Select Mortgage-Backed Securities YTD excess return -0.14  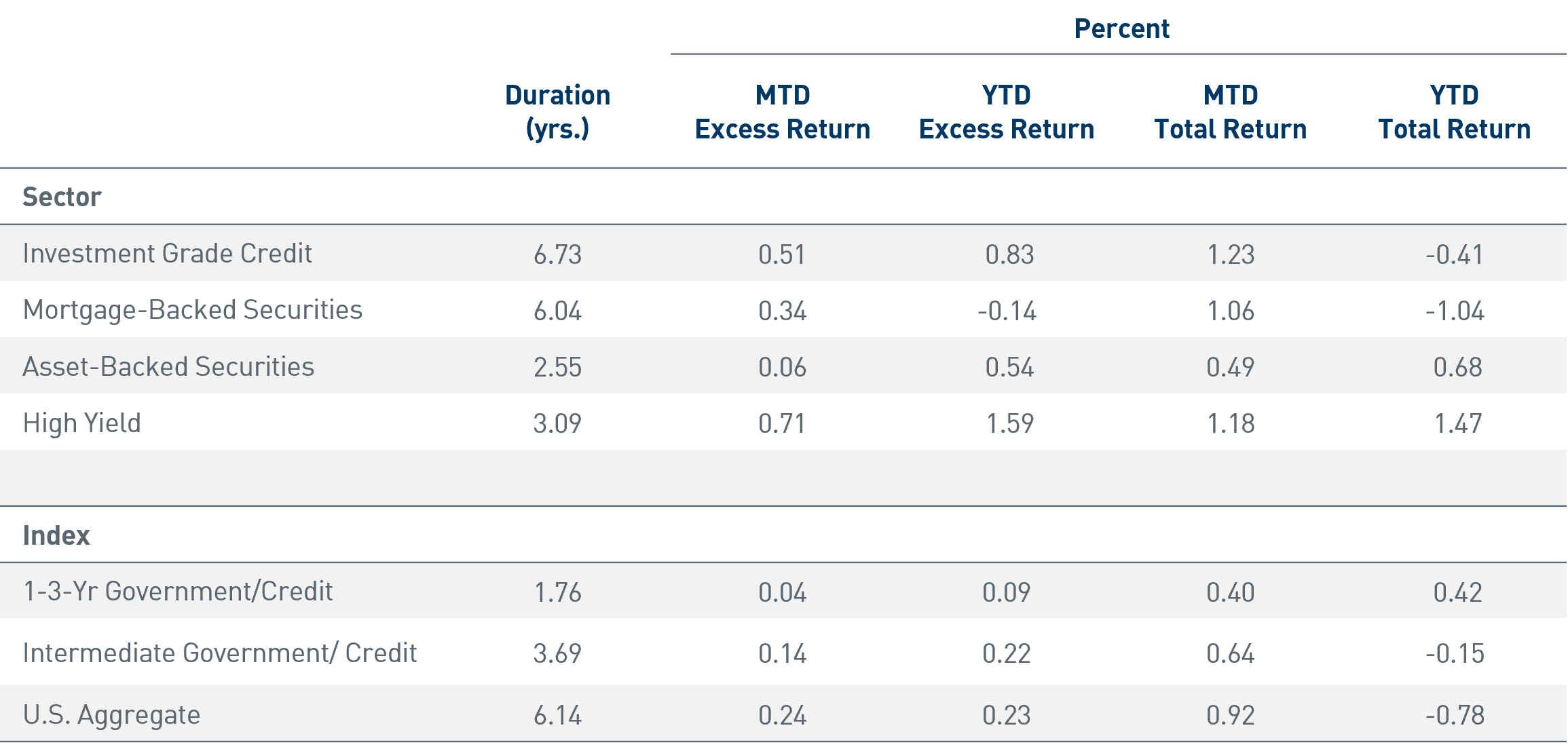[x=1007, y=311]
